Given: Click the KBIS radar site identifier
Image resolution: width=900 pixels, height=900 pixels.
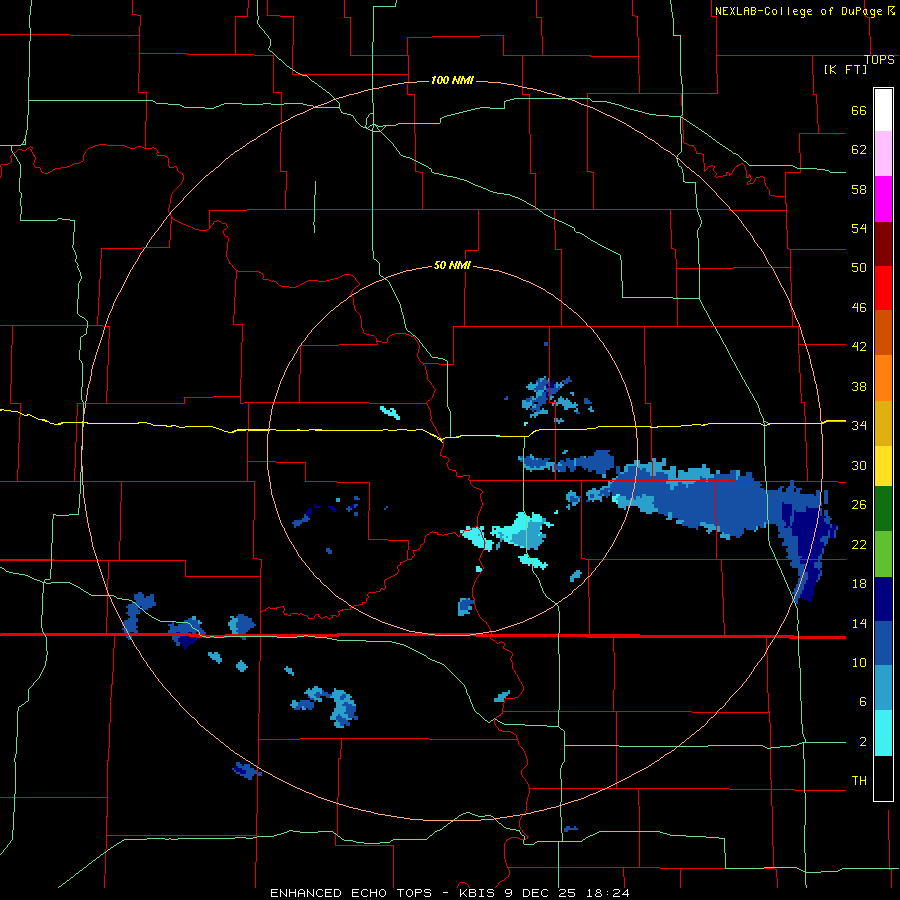Looking at the screenshot, I should coord(479,893).
